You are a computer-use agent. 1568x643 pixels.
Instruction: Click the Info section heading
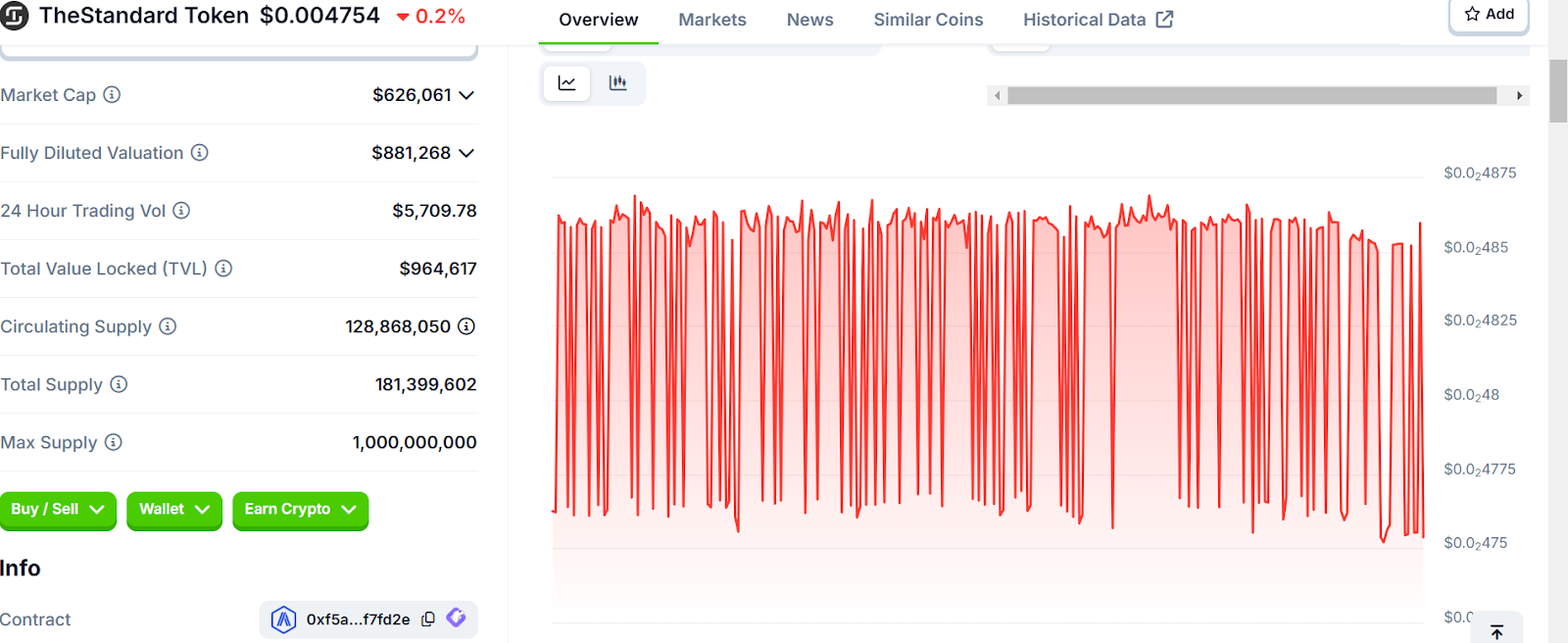tap(21, 569)
